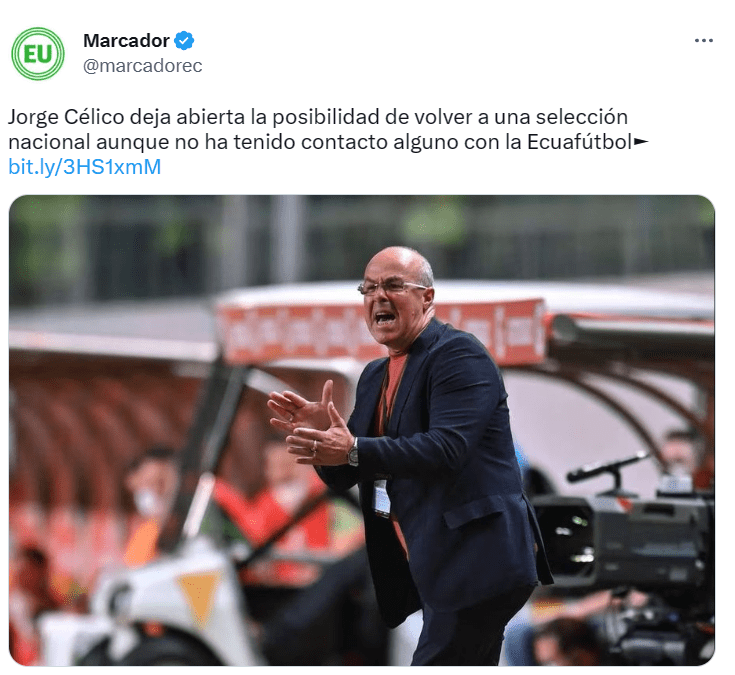Open the tweet's attached photo
The image size is (735, 675).
362,430
